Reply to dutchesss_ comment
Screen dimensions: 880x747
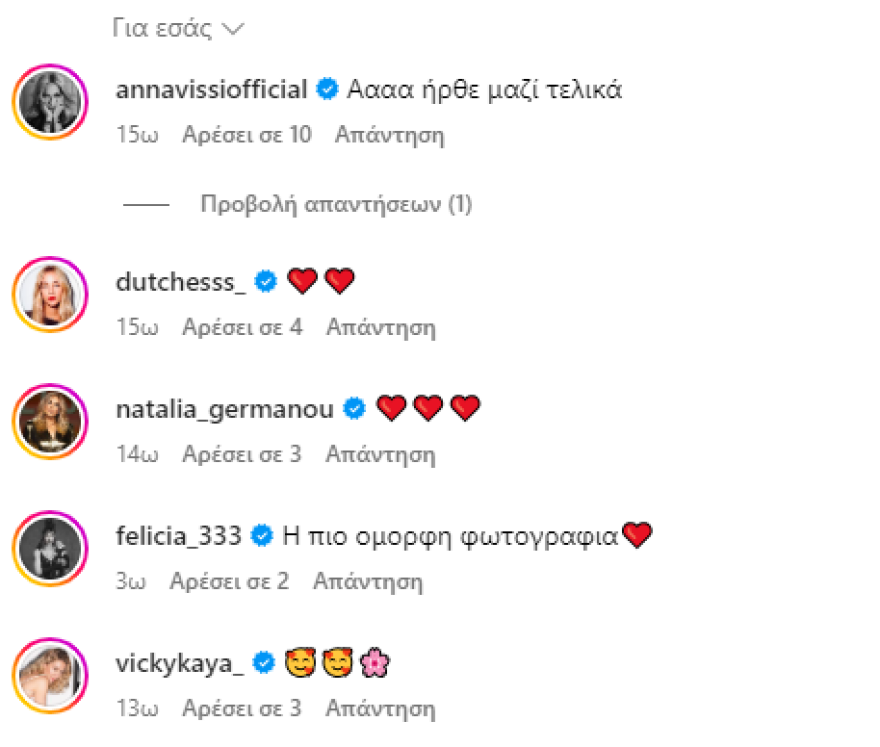[x=381, y=327]
